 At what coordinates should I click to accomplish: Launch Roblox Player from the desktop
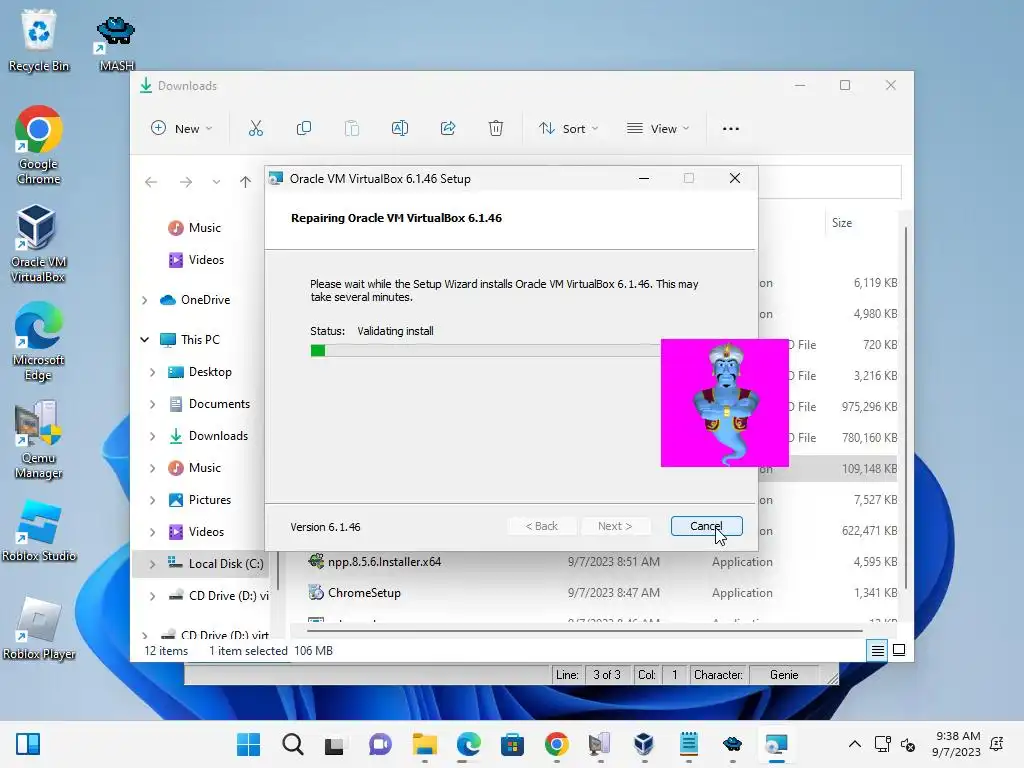point(39,628)
